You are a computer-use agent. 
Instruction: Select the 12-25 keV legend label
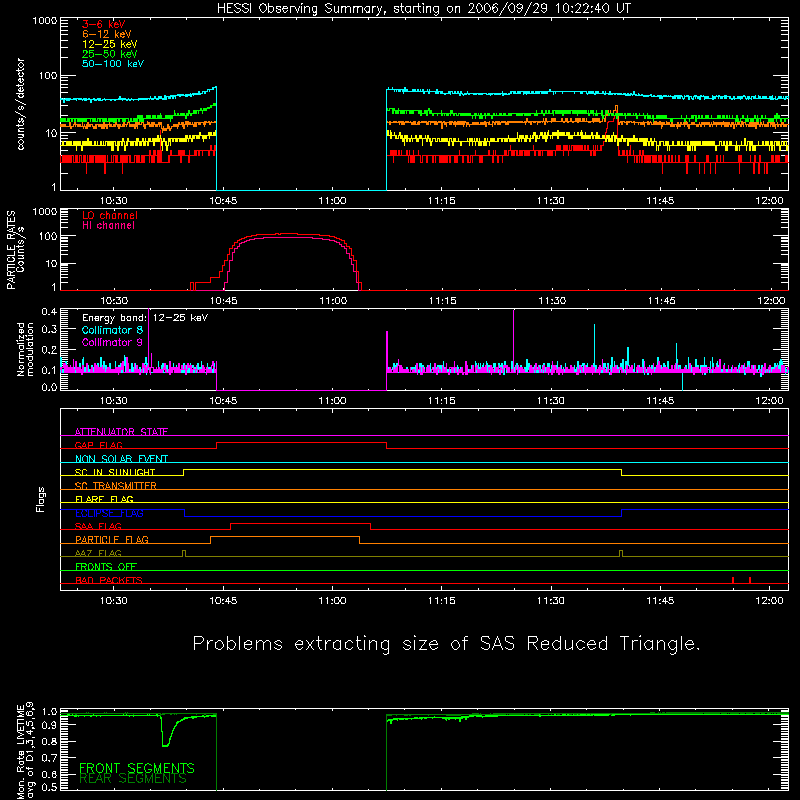click(x=110, y=44)
